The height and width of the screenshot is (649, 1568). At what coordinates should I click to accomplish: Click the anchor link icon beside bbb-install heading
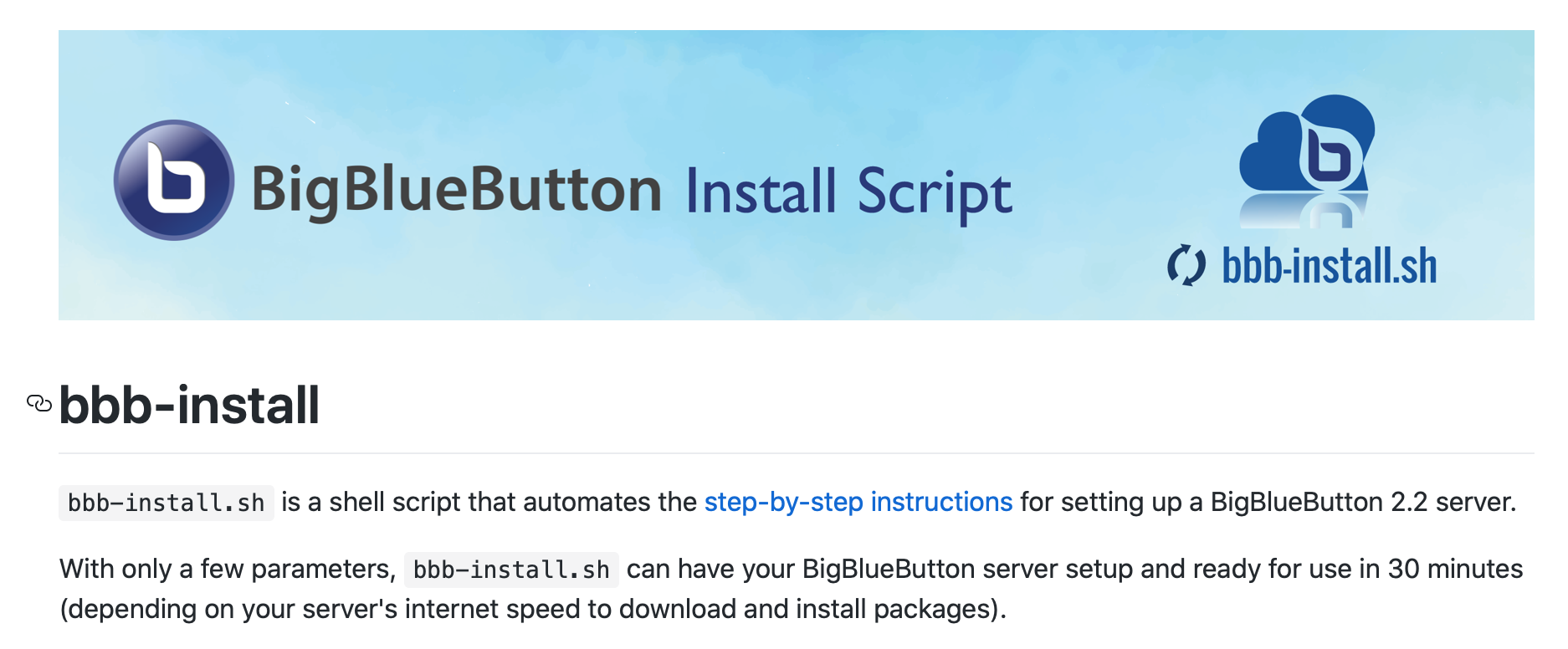39,404
